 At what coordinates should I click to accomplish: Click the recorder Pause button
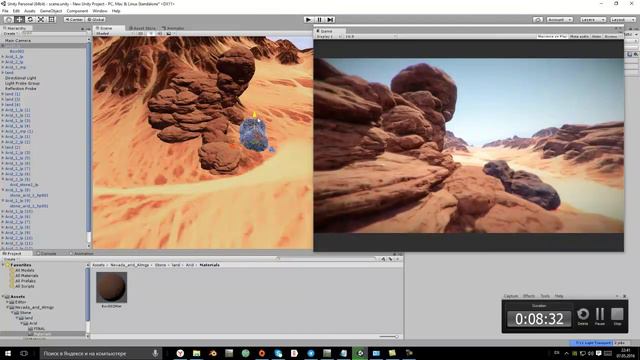click(x=600, y=317)
